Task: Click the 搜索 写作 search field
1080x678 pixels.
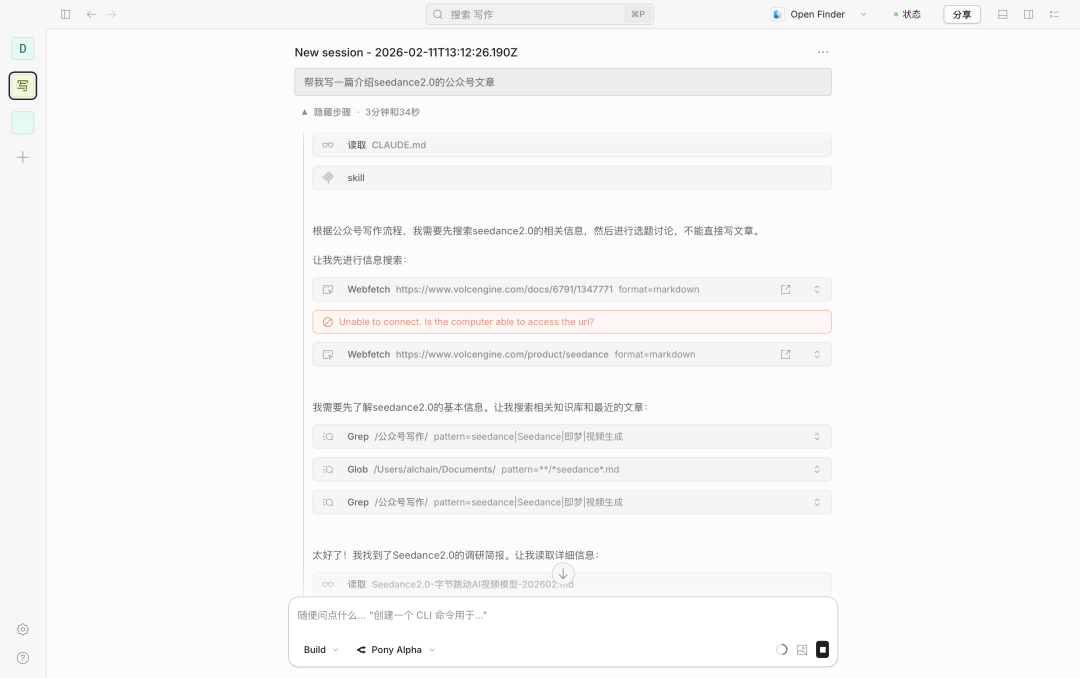Action: pyautogui.click(x=539, y=14)
